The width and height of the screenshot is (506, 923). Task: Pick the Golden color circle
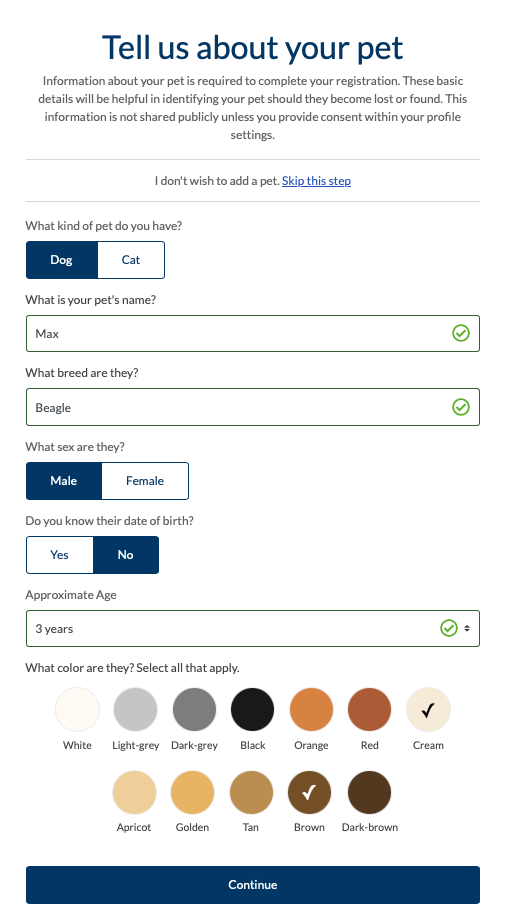pos(192,792)
